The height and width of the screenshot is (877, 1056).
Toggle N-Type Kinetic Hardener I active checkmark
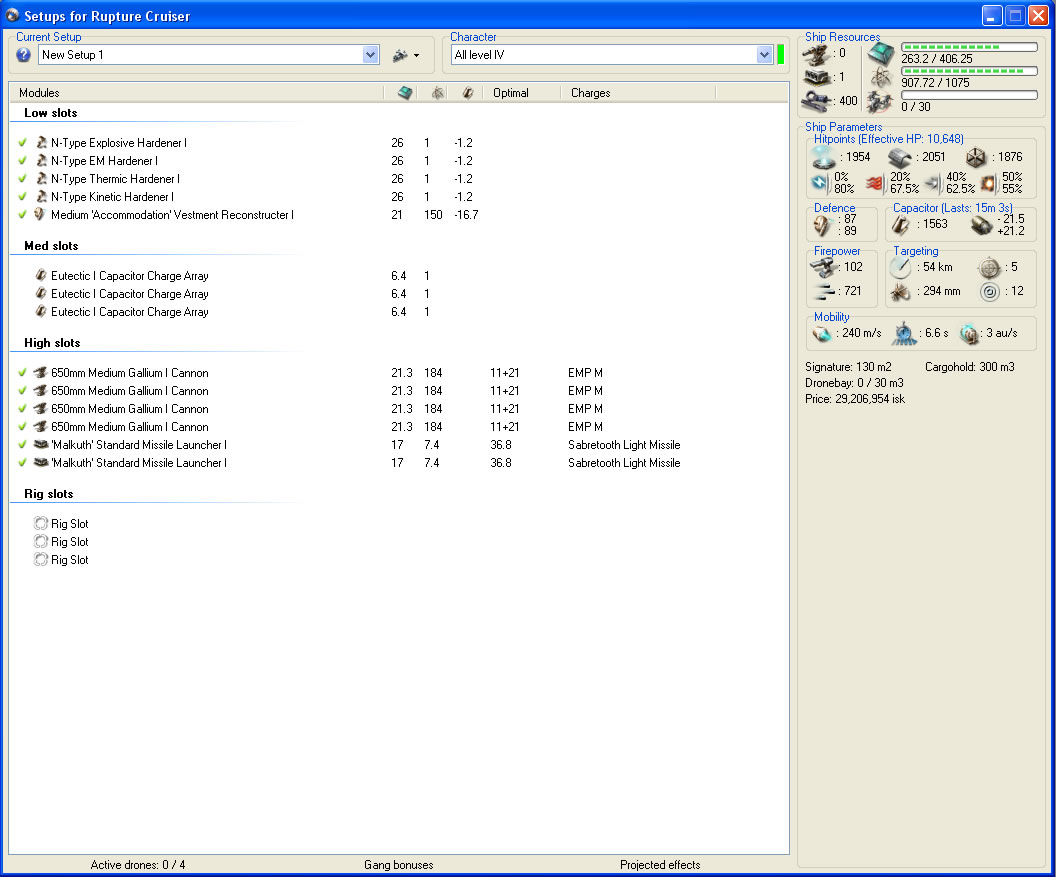pos(22,197)
